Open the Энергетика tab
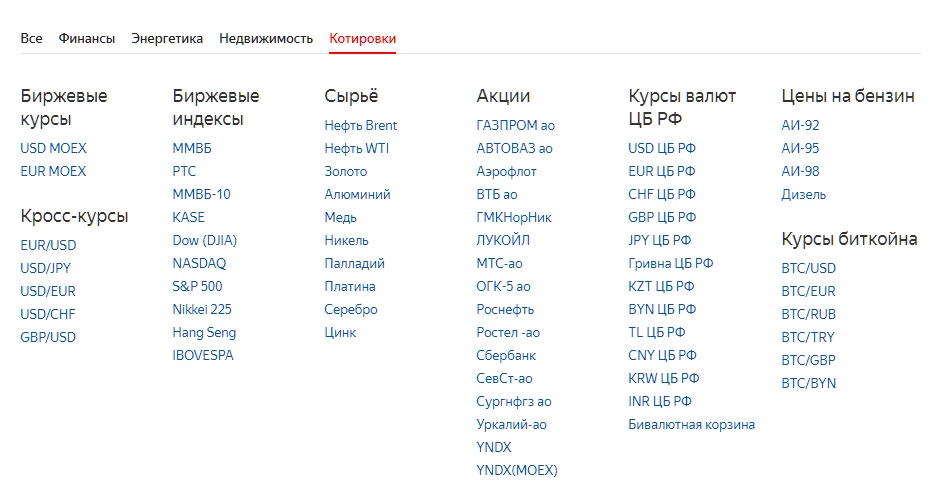 pos(167,38)
